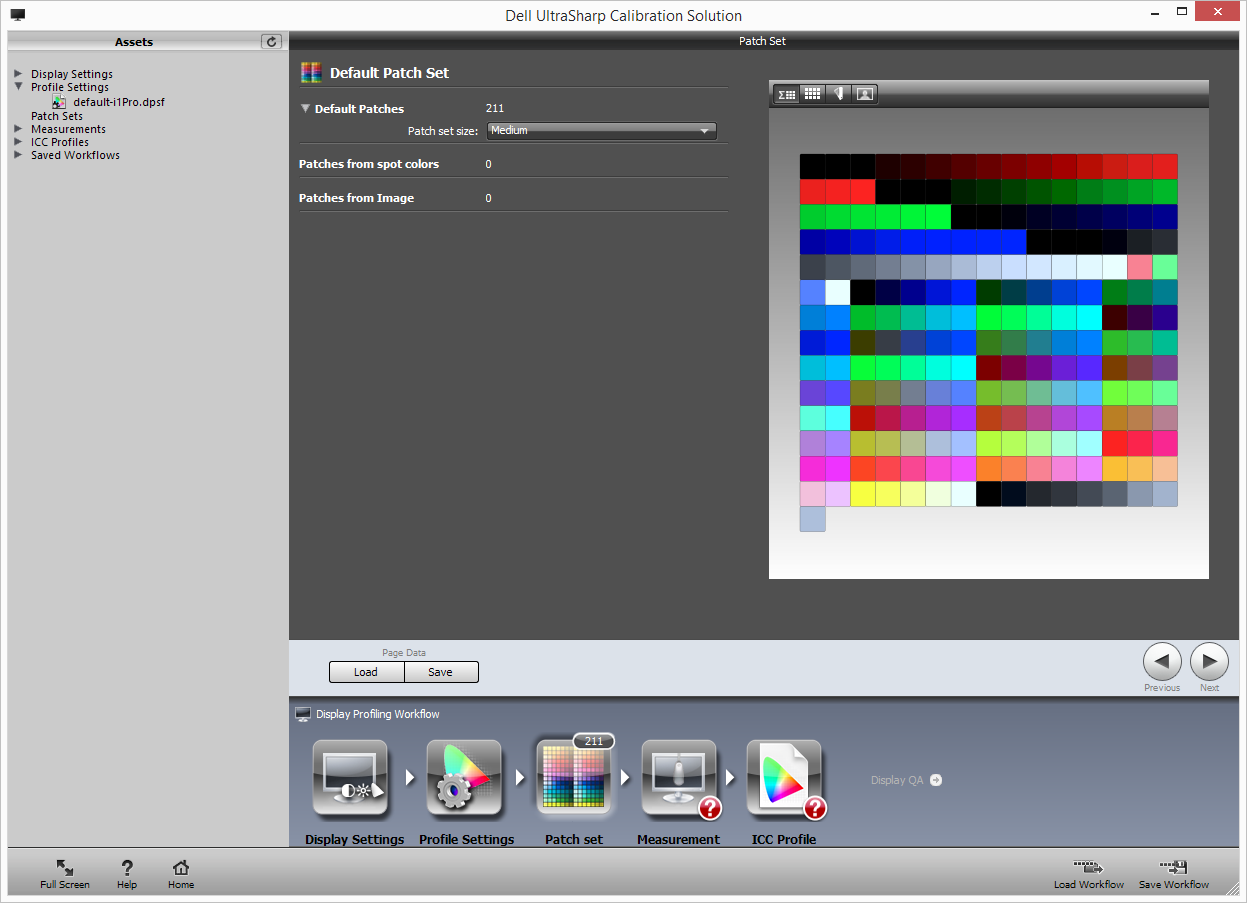Open the ICC Profile workflow step

click(x=784, y=778)
